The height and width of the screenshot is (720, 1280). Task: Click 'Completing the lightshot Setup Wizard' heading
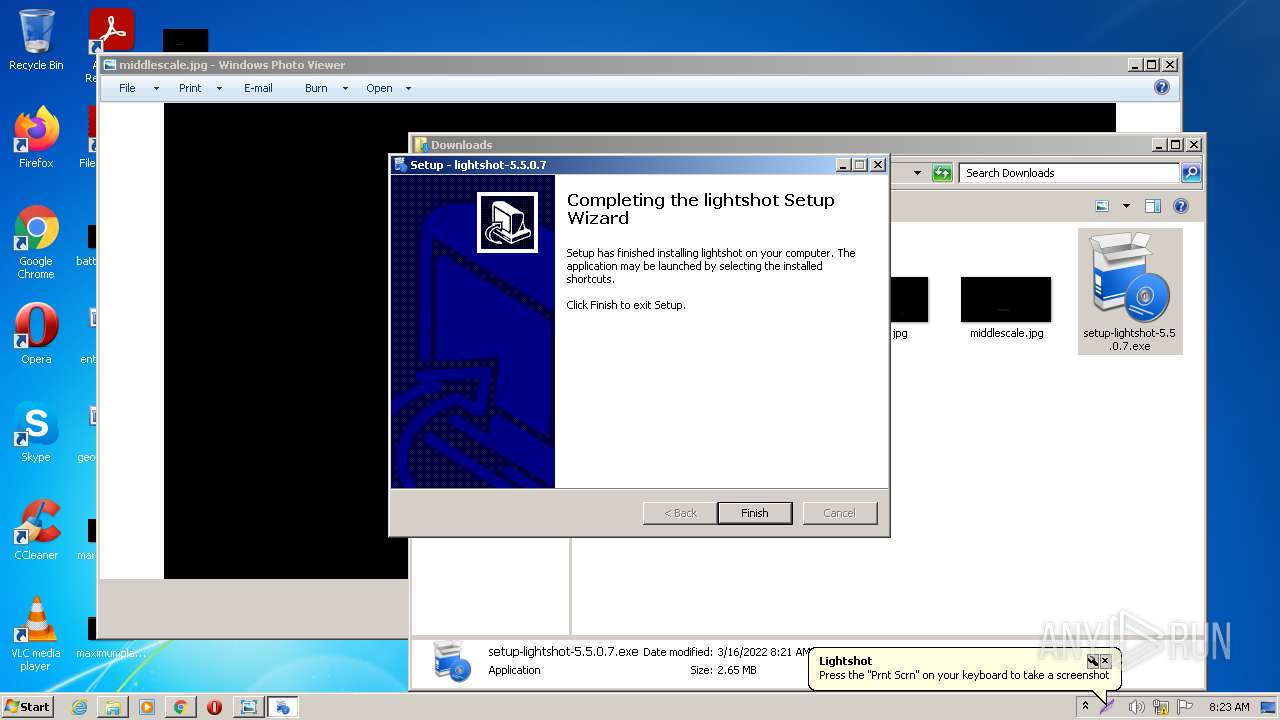click(700, 209)
